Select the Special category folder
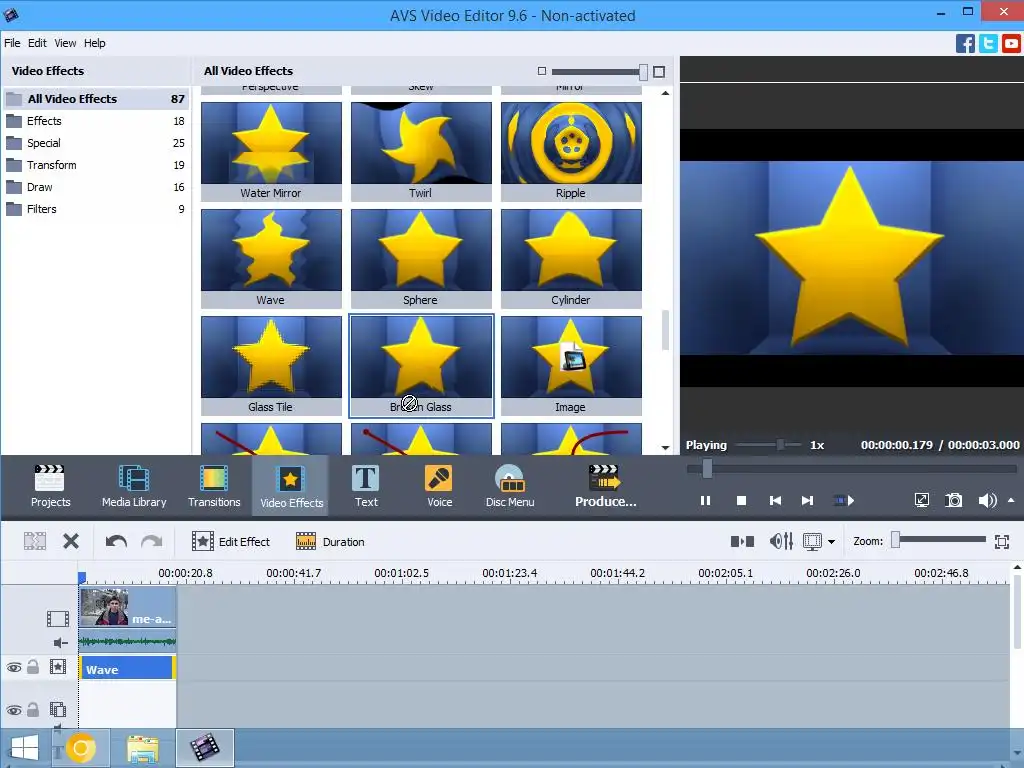 [96, 143]
